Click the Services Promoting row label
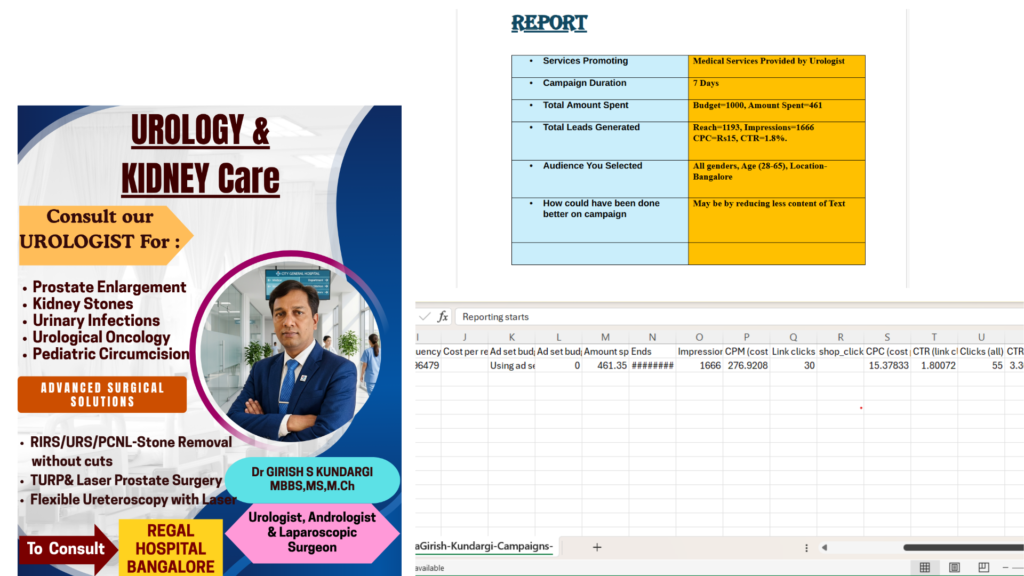The height and width of the screenshot is (576, 1024). click(585, 61)
